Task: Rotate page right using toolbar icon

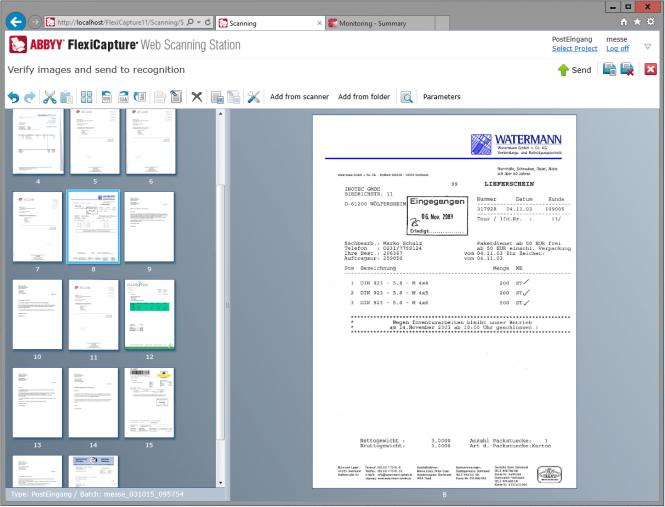Action: (x=123, y=97)
